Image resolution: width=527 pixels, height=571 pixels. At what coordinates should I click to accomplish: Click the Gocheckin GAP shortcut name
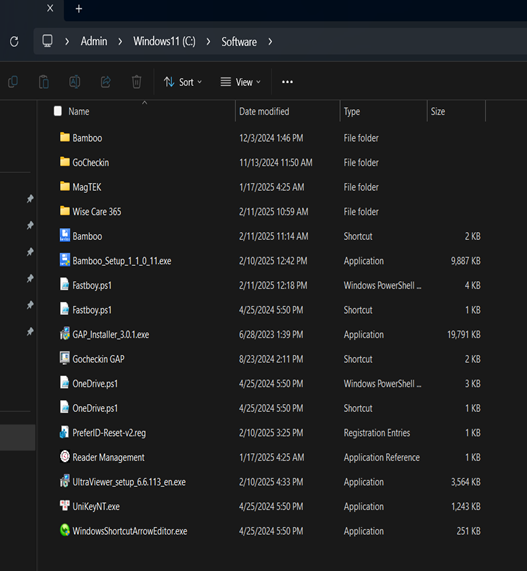tap(98, 359)
